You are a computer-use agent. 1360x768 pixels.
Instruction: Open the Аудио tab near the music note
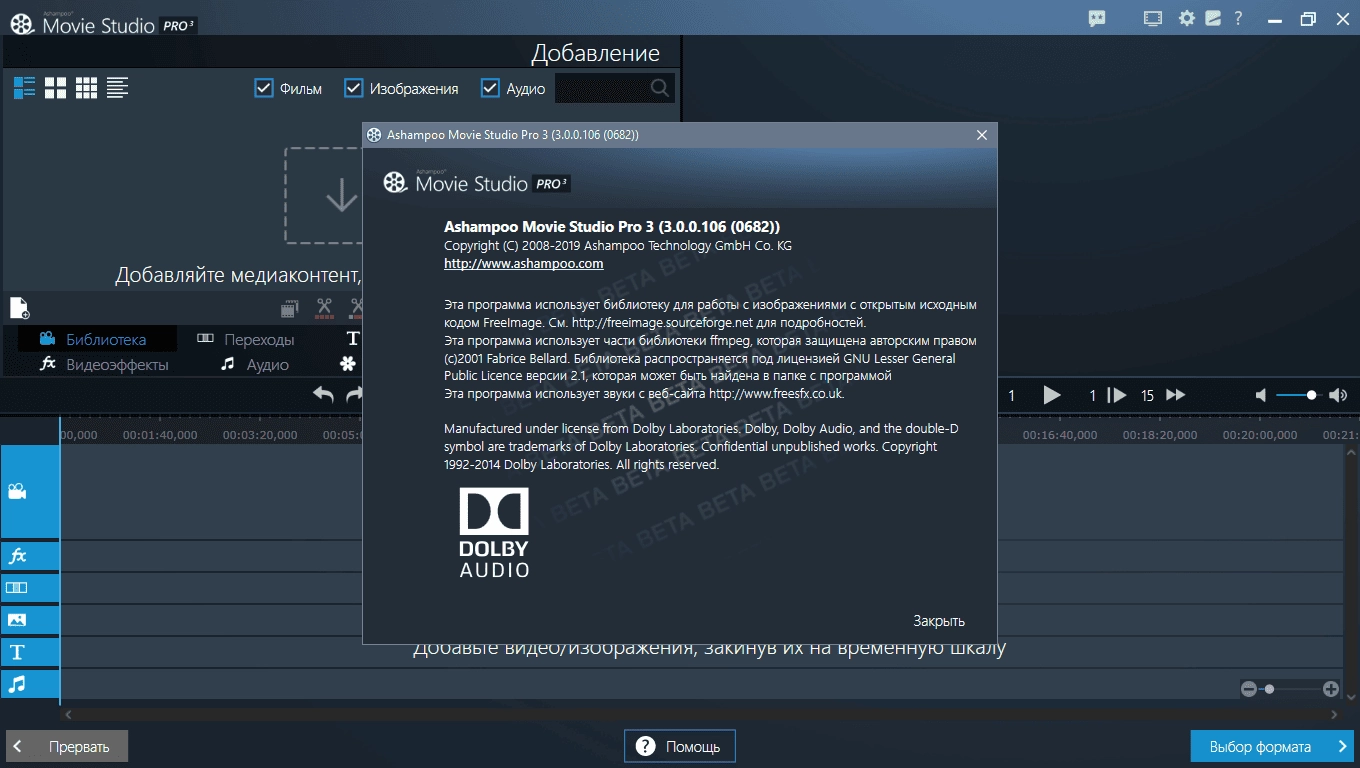pos(256,364)
